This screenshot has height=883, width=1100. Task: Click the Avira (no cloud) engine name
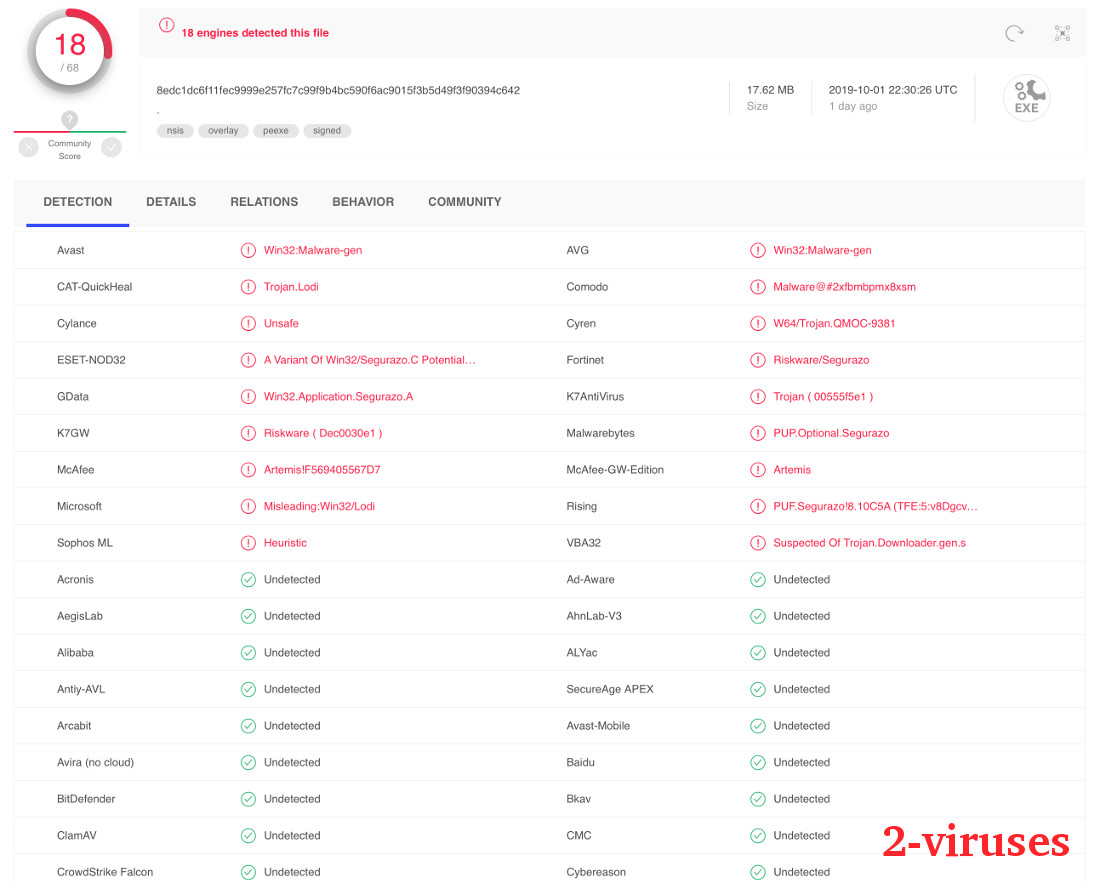click(95, 762)
